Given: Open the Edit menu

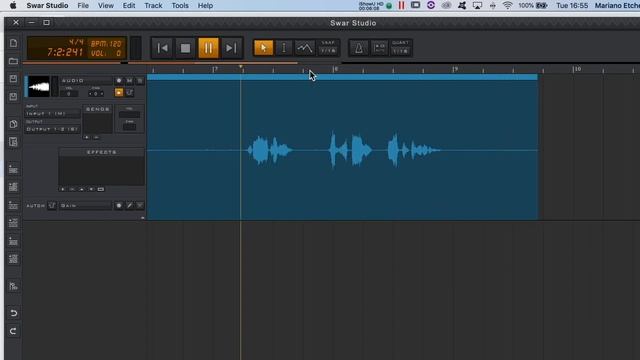Looking at the screenshot, I should (129, 6).
